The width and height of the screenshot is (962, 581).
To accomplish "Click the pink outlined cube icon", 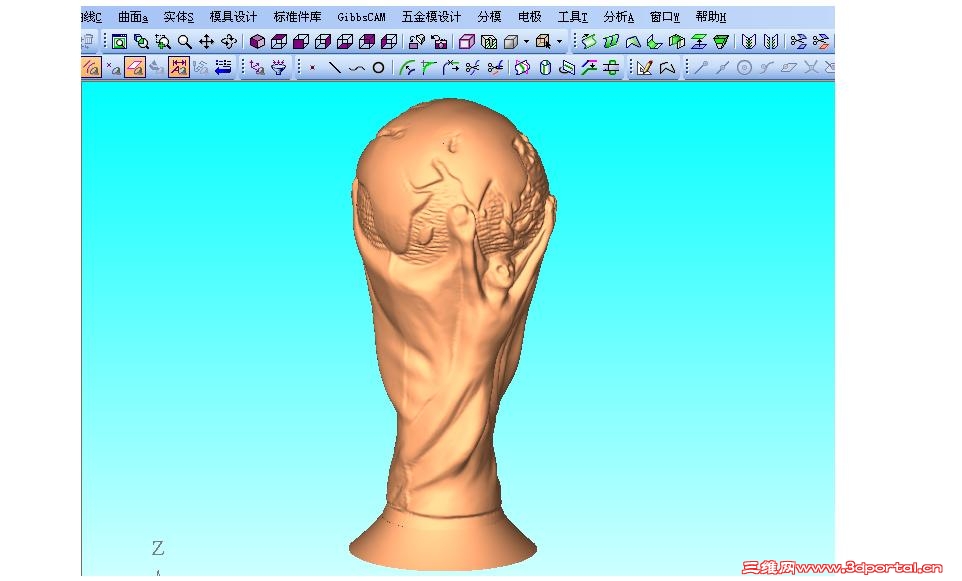I will pyautogui.click(x=467, y=42).
